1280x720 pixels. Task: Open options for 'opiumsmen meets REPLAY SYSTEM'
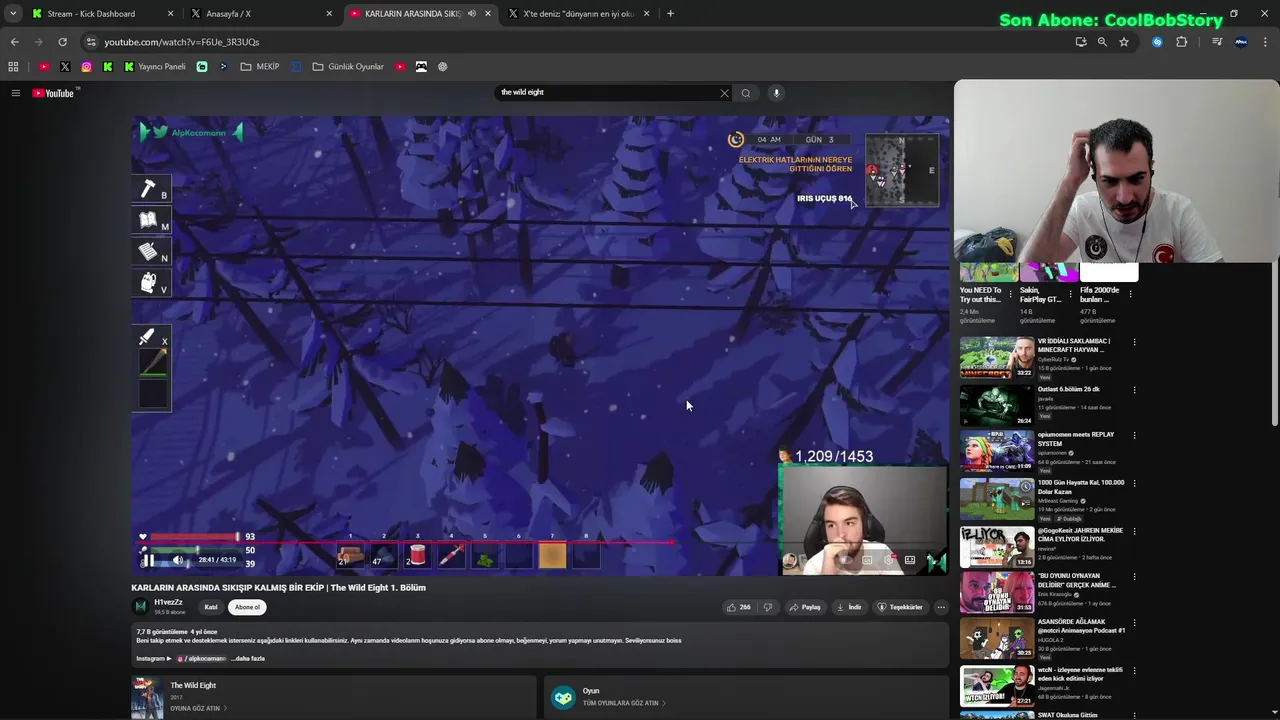pos(1134,436)
